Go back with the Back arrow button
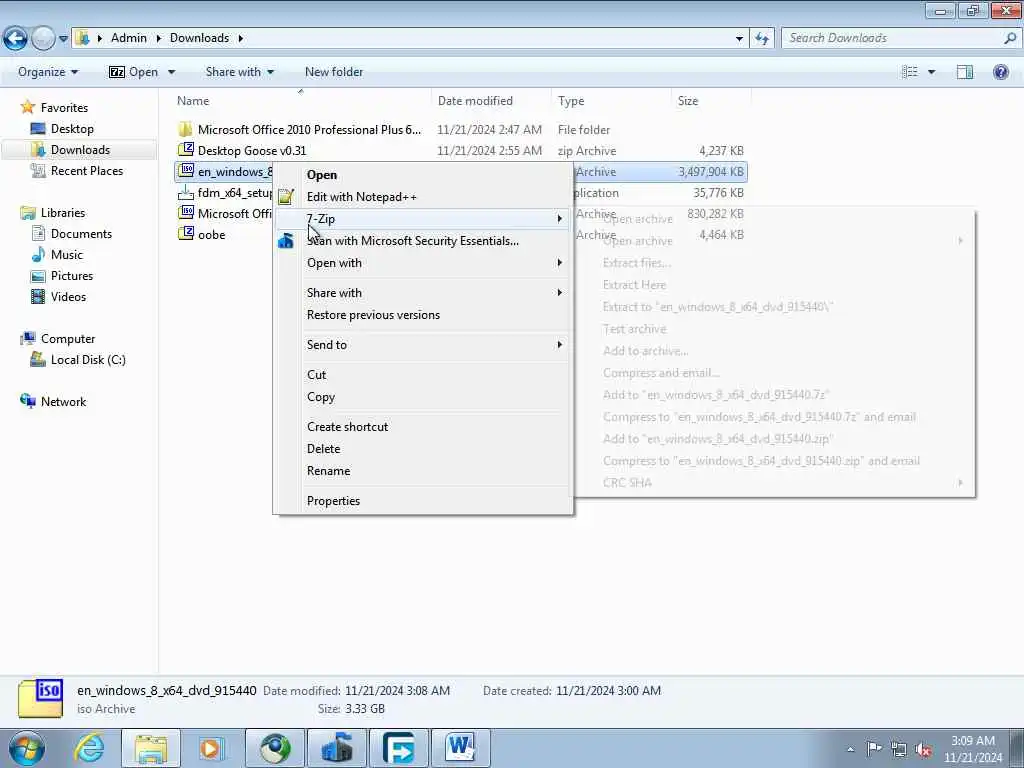The image size is (1024, 768). click(x=15, y=38)
